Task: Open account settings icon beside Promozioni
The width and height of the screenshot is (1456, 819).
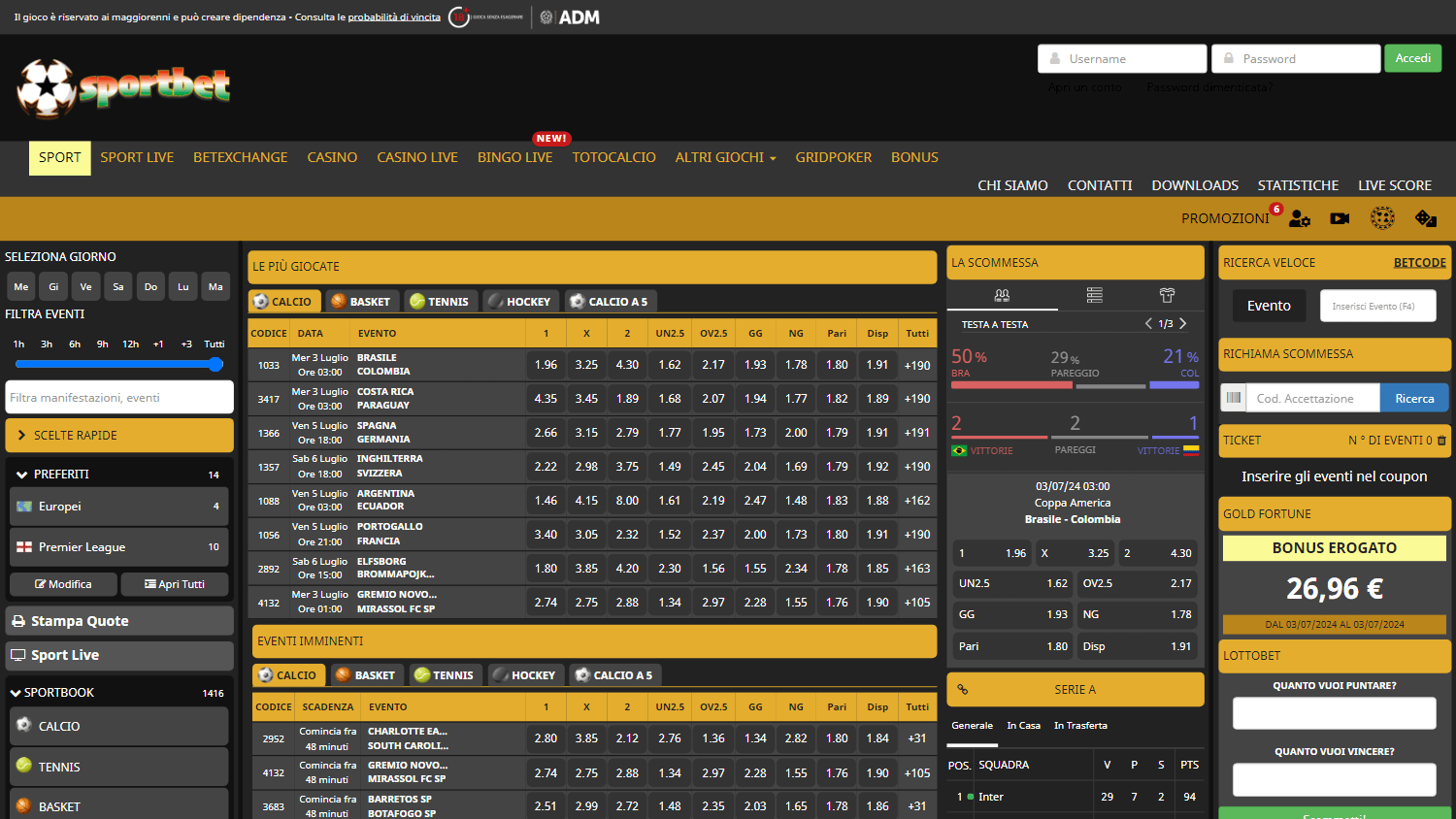Action: (x=1300, y=218)
